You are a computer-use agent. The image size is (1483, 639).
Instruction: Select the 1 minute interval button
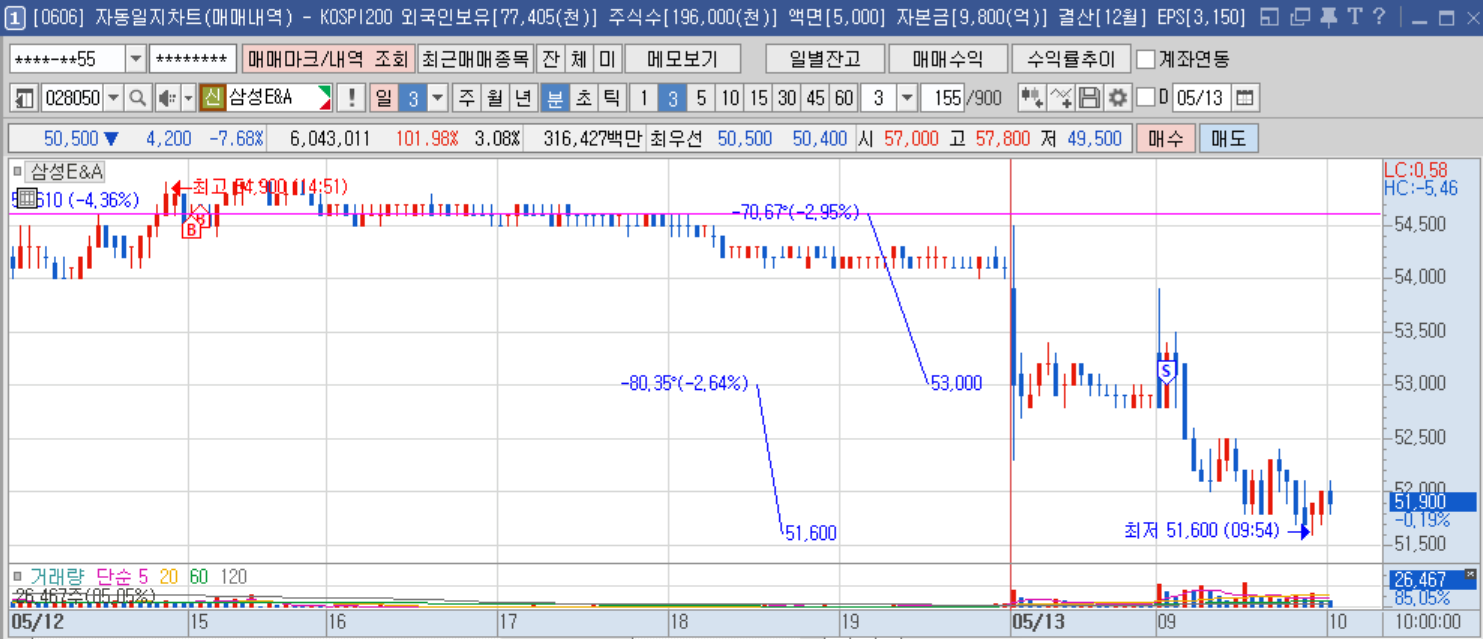[645, 98]
